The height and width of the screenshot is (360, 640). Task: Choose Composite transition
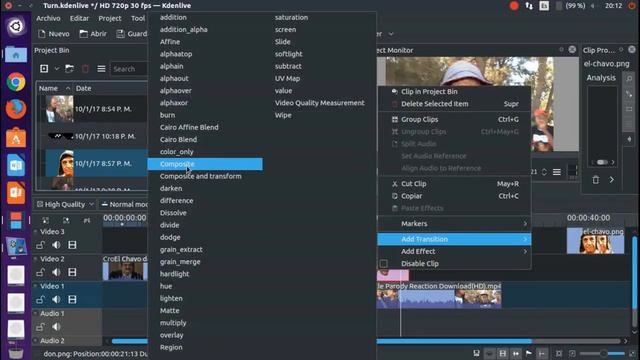click(x=205, y=164)
